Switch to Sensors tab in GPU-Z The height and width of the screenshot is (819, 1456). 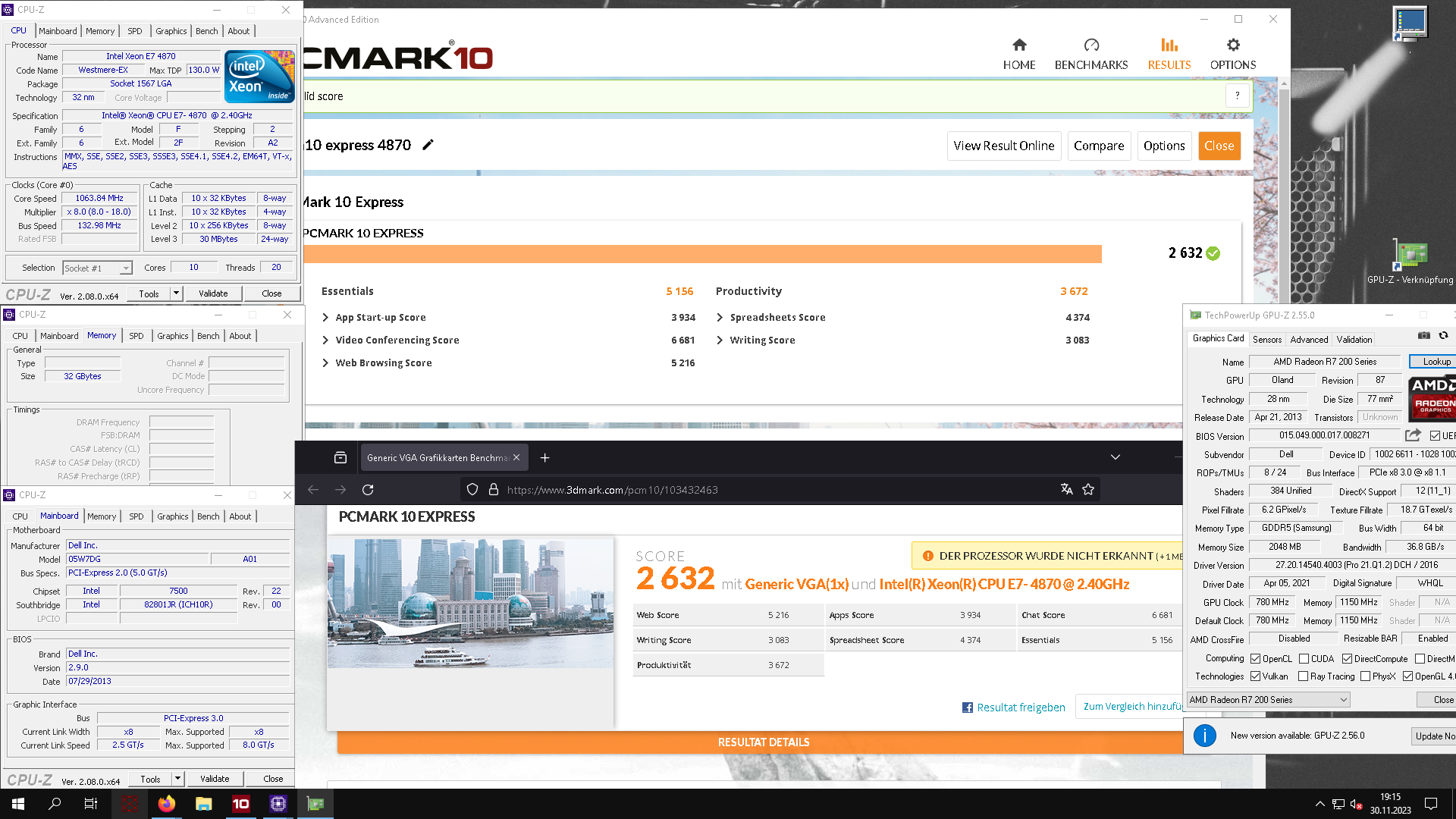1266,340
